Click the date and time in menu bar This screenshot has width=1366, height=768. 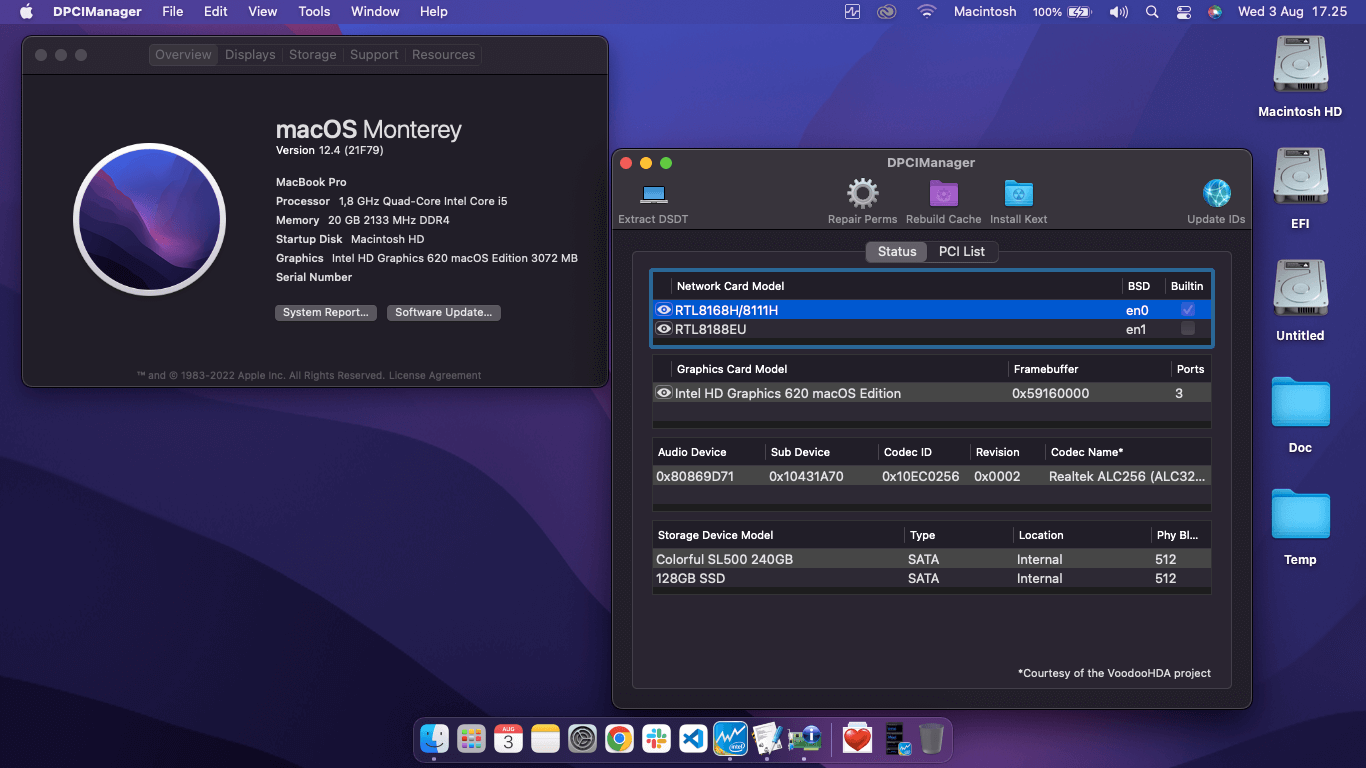point(1292,12)
